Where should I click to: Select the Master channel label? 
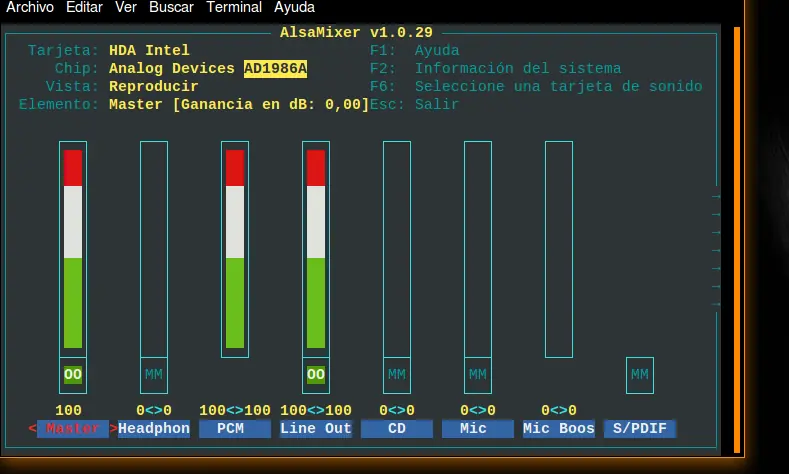tap(73, 429)
